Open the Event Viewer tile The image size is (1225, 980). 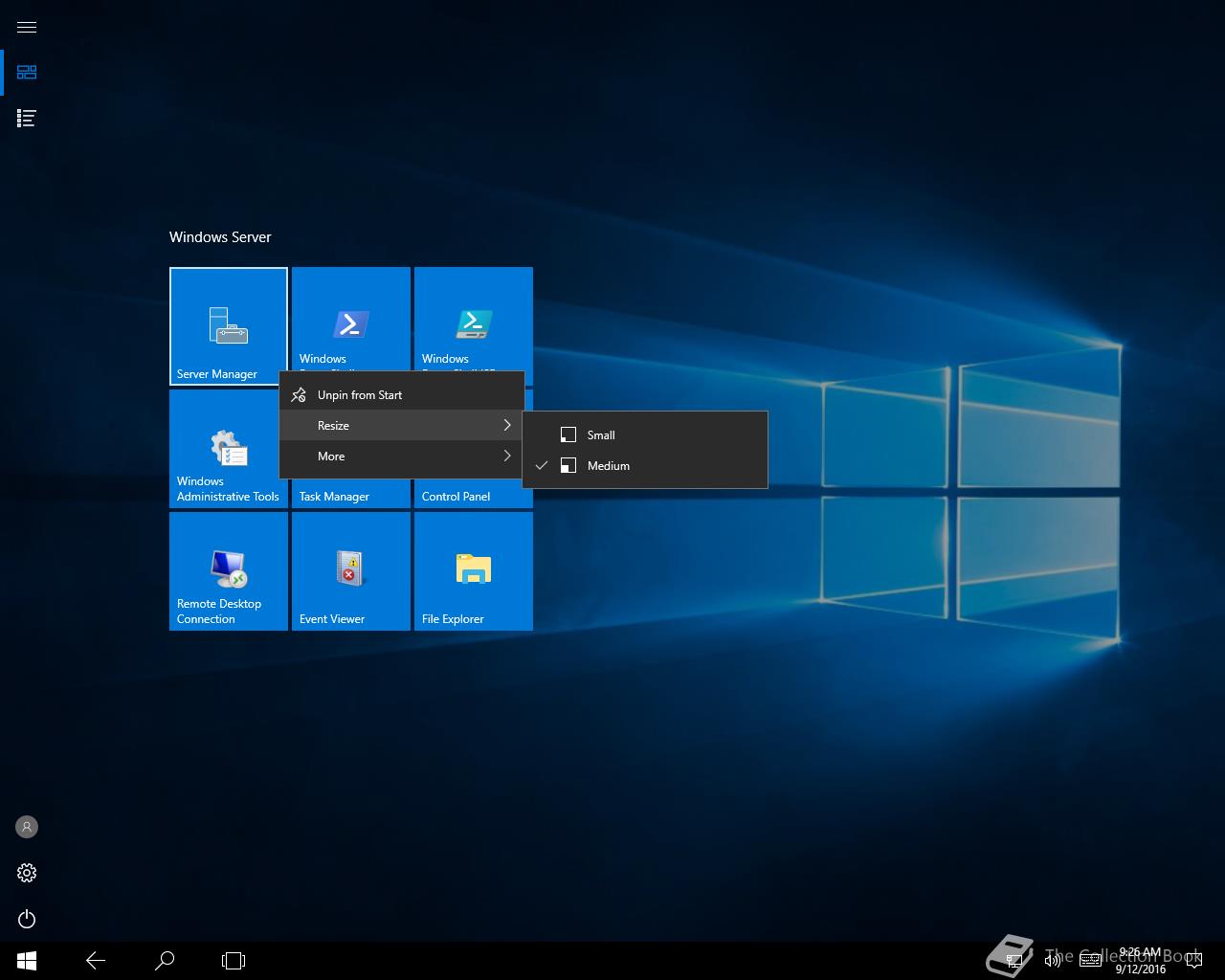(x=351, y=571)
